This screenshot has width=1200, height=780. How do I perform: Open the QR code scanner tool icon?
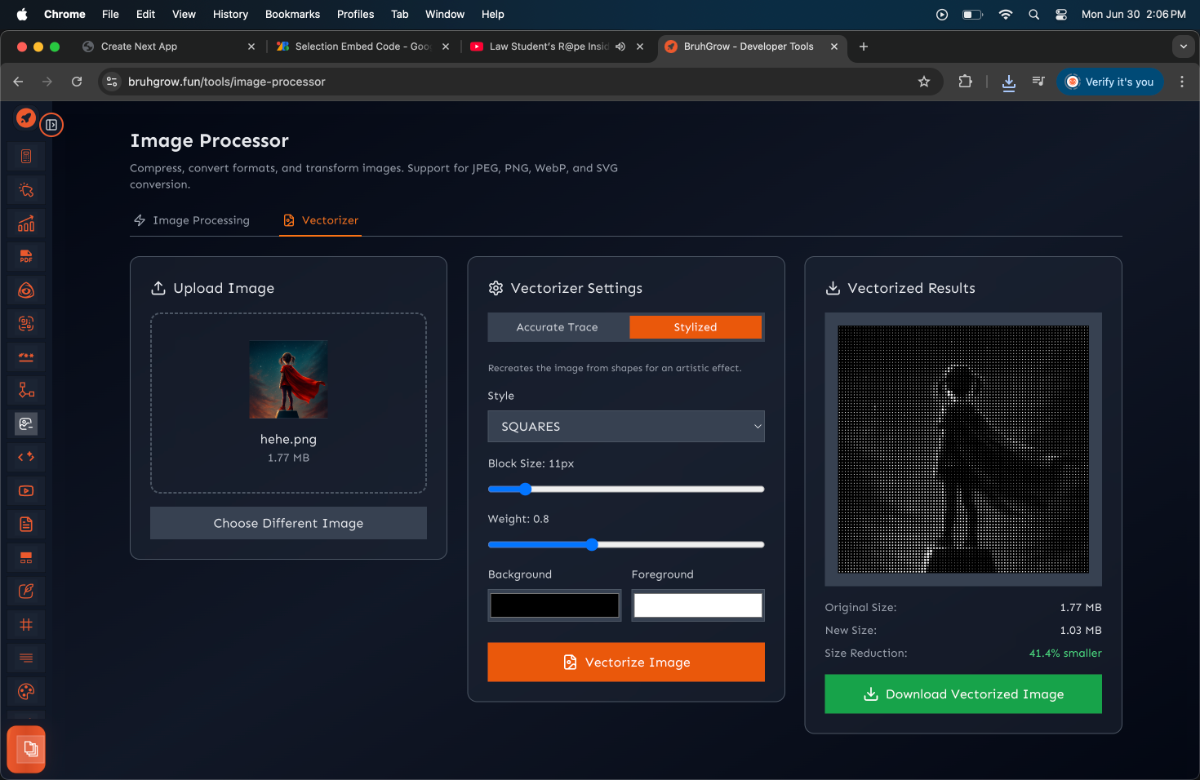click(26, 323)
